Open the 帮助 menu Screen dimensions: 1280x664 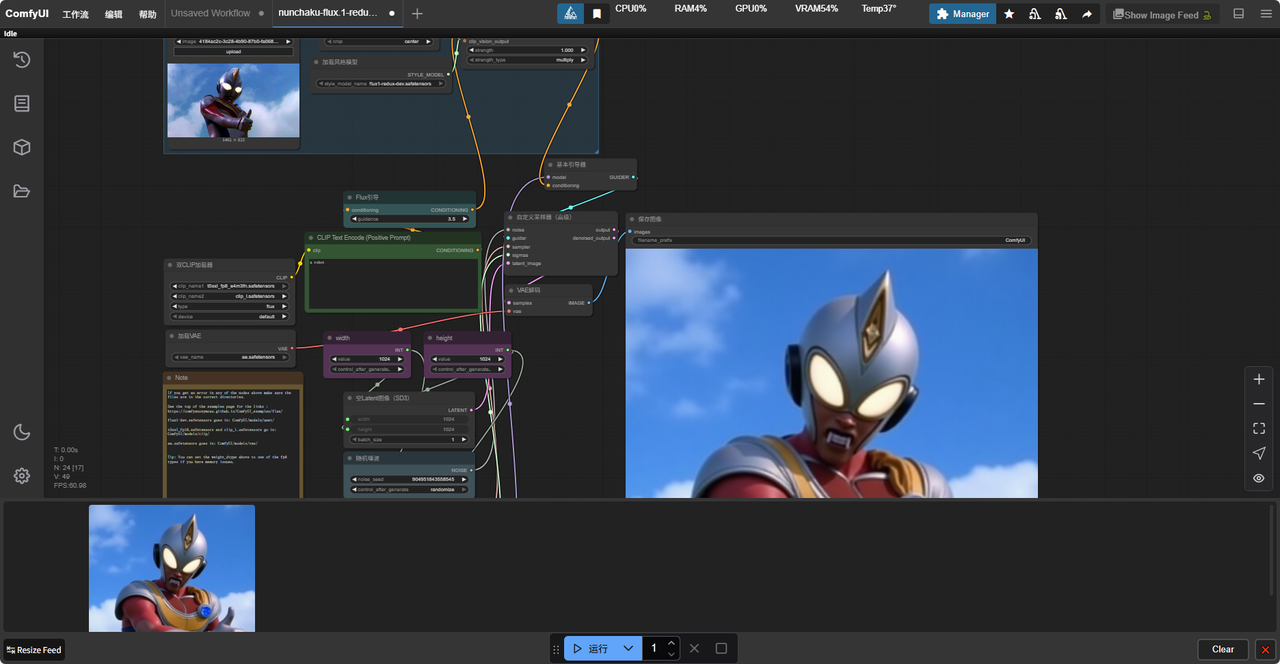pos(148,14)
